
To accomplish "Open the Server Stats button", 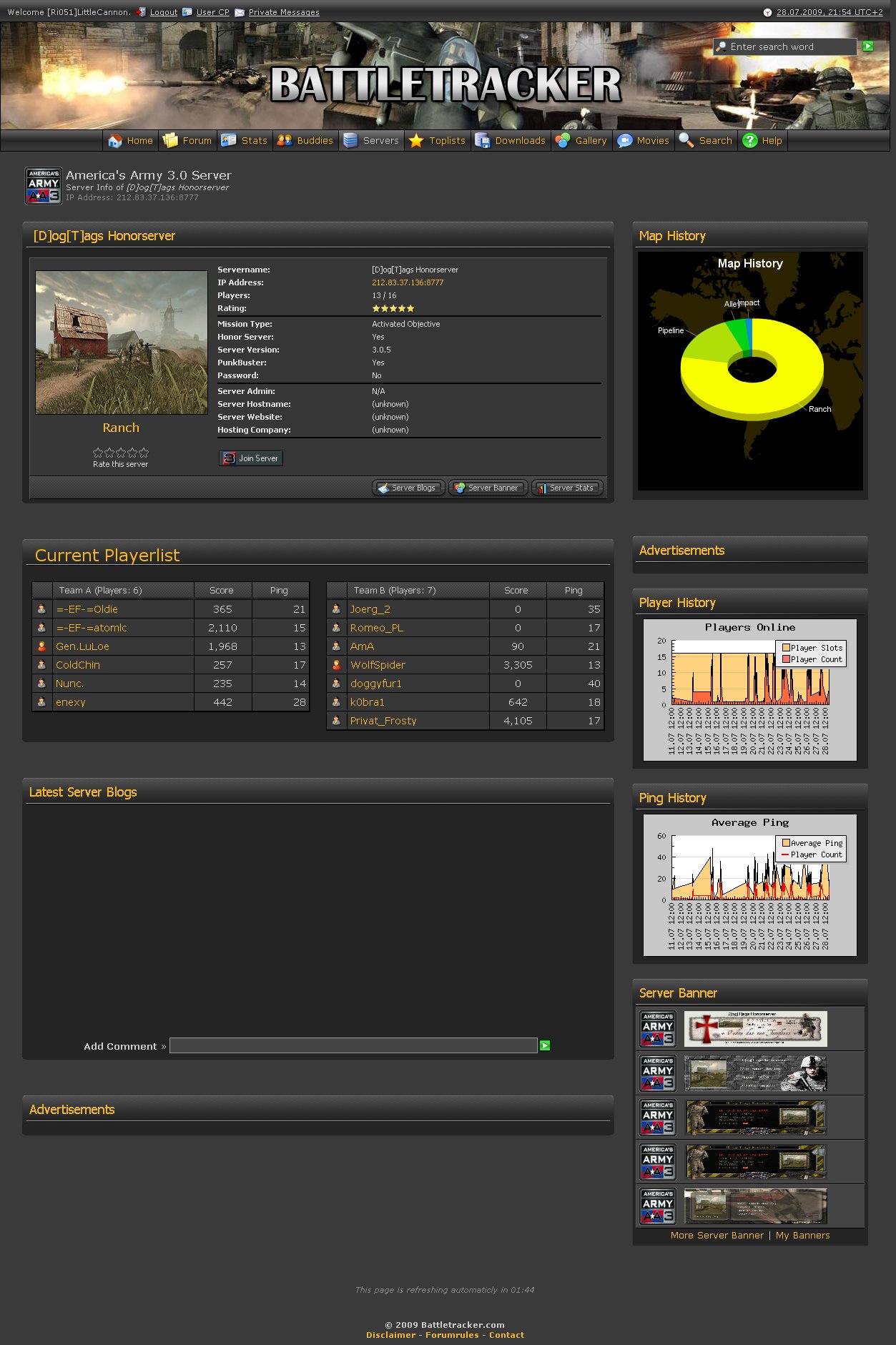I will coord(567,488).
